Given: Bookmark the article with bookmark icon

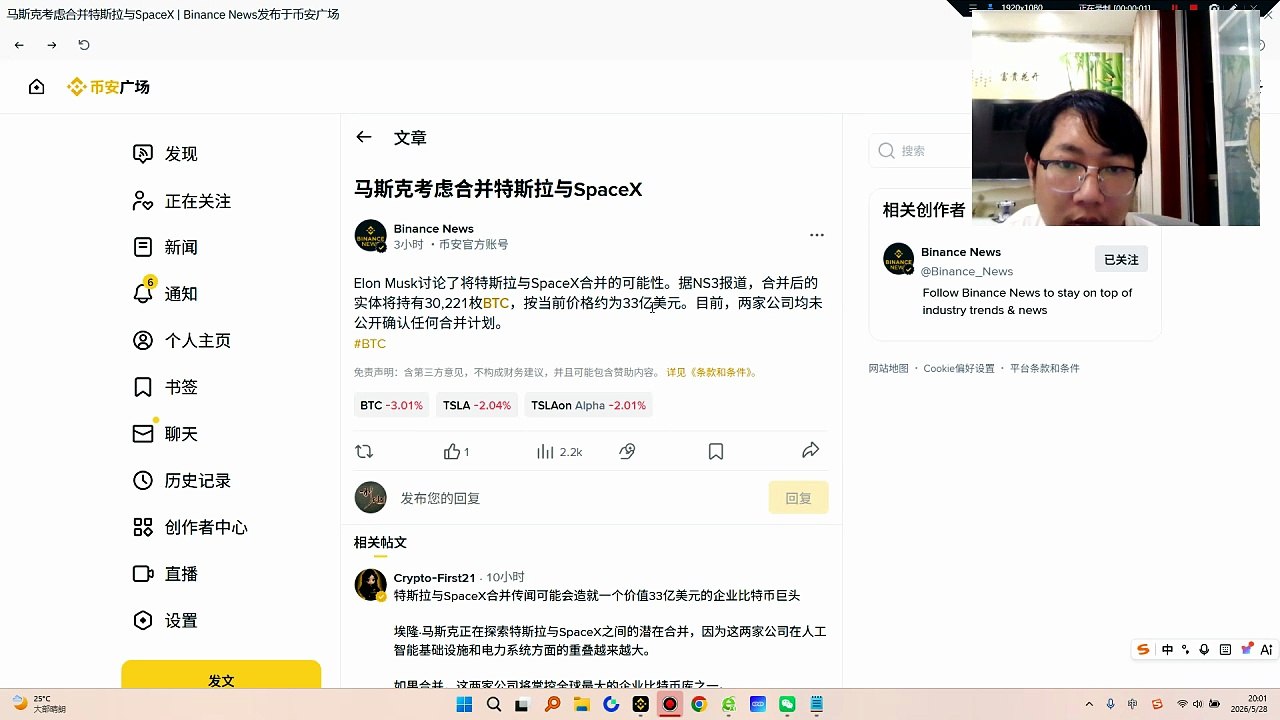Looking at the screenshot, I should [716, 452].
